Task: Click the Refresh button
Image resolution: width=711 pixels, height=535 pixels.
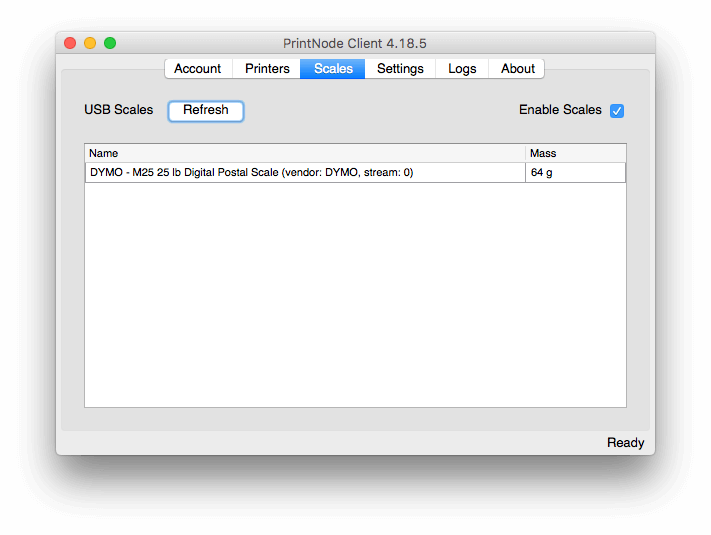Action: 206,111
